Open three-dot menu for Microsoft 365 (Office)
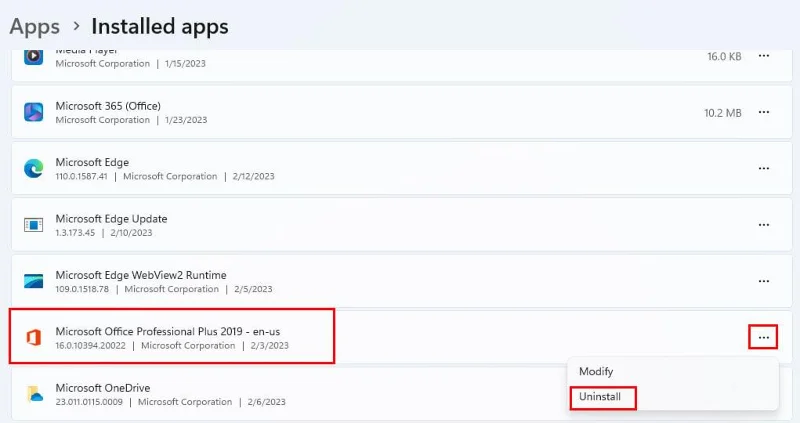Screen dimensions: 800x423 (x=763, y=112)
